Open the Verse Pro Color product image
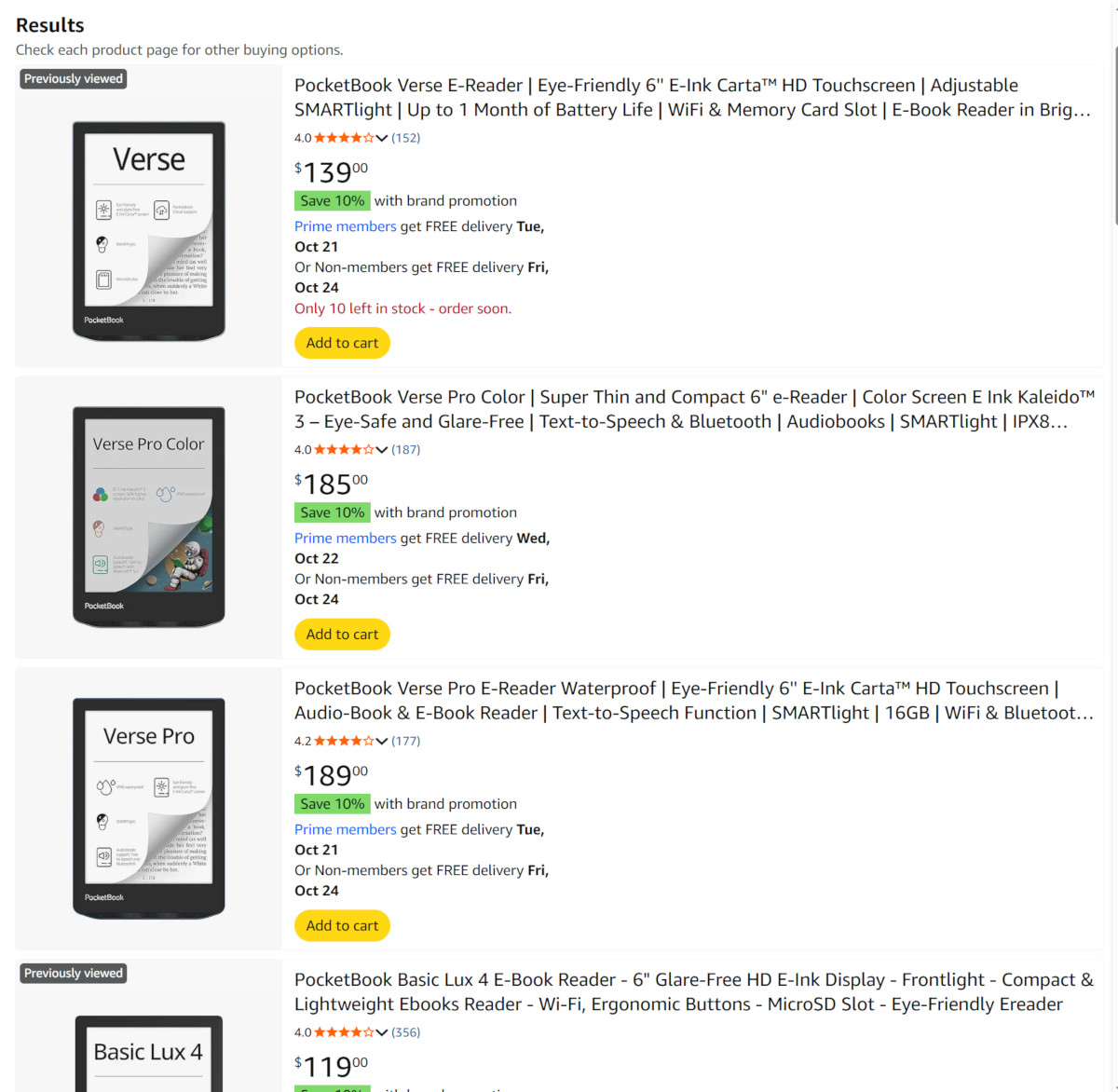The image size is (1118, 1092). [149, 516]
